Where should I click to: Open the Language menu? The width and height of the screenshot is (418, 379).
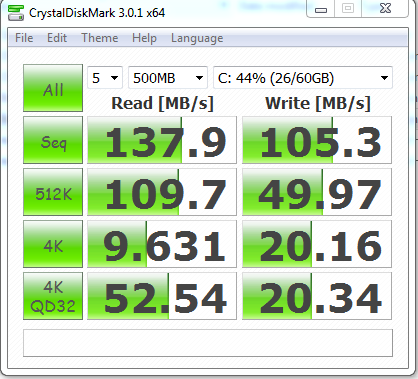tap(197, 38)
